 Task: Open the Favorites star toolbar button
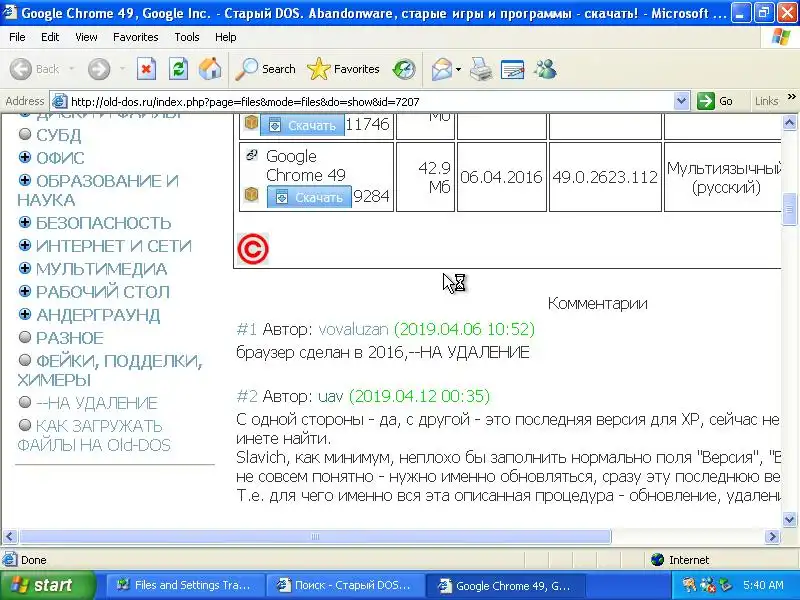[x=343, y=69]
